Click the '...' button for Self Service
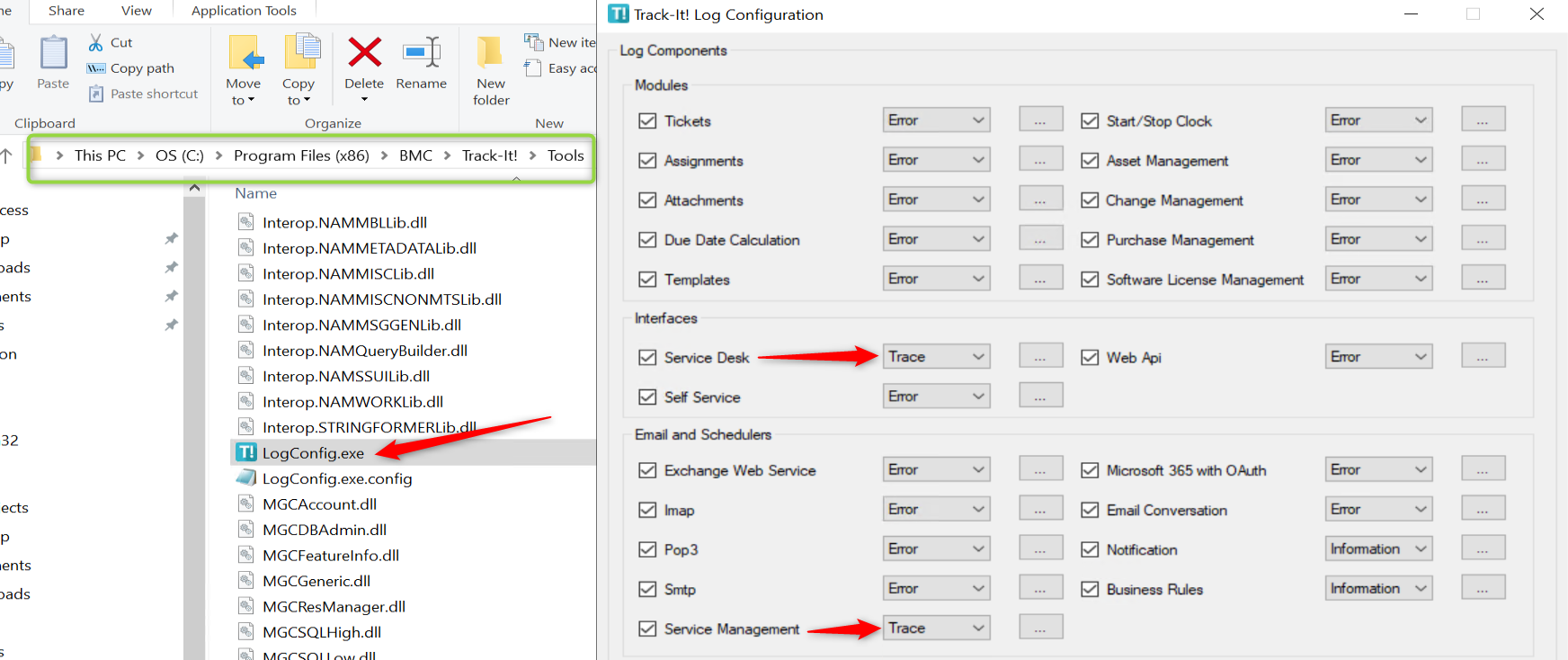 1040,396
